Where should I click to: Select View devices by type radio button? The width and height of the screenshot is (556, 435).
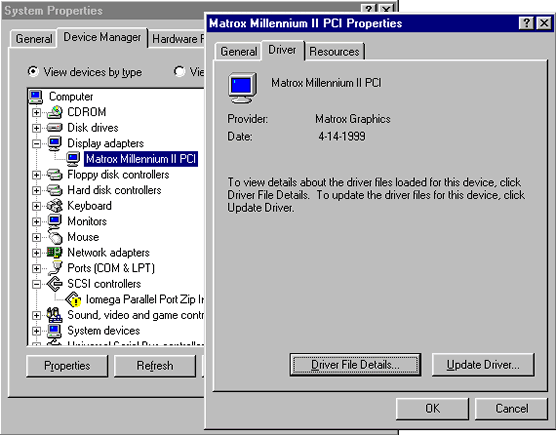tap(33, 72)
